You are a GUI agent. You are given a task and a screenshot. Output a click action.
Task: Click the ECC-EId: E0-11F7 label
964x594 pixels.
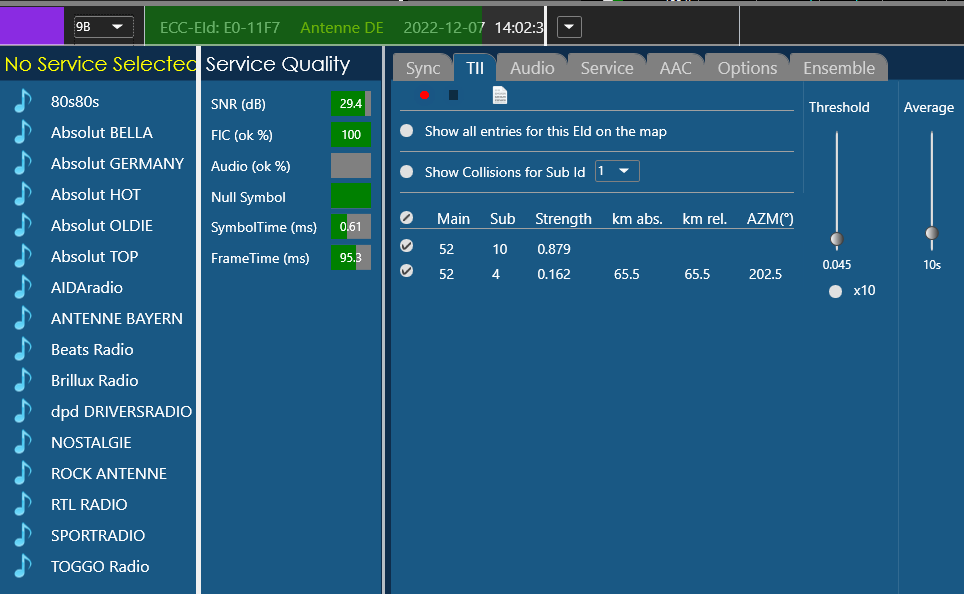[219, 28]
